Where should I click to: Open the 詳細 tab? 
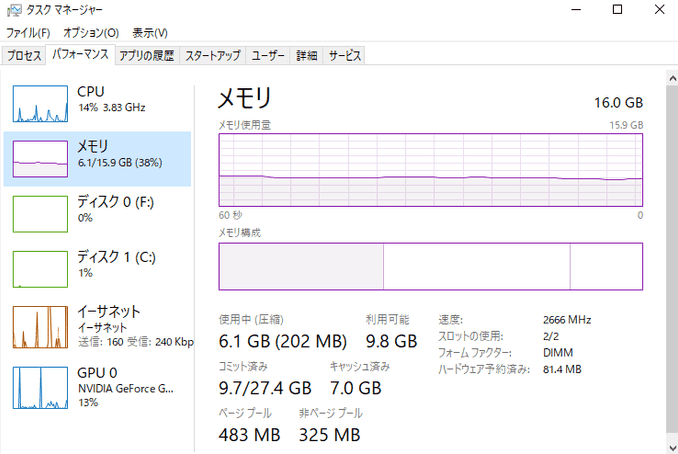[307, 55]
